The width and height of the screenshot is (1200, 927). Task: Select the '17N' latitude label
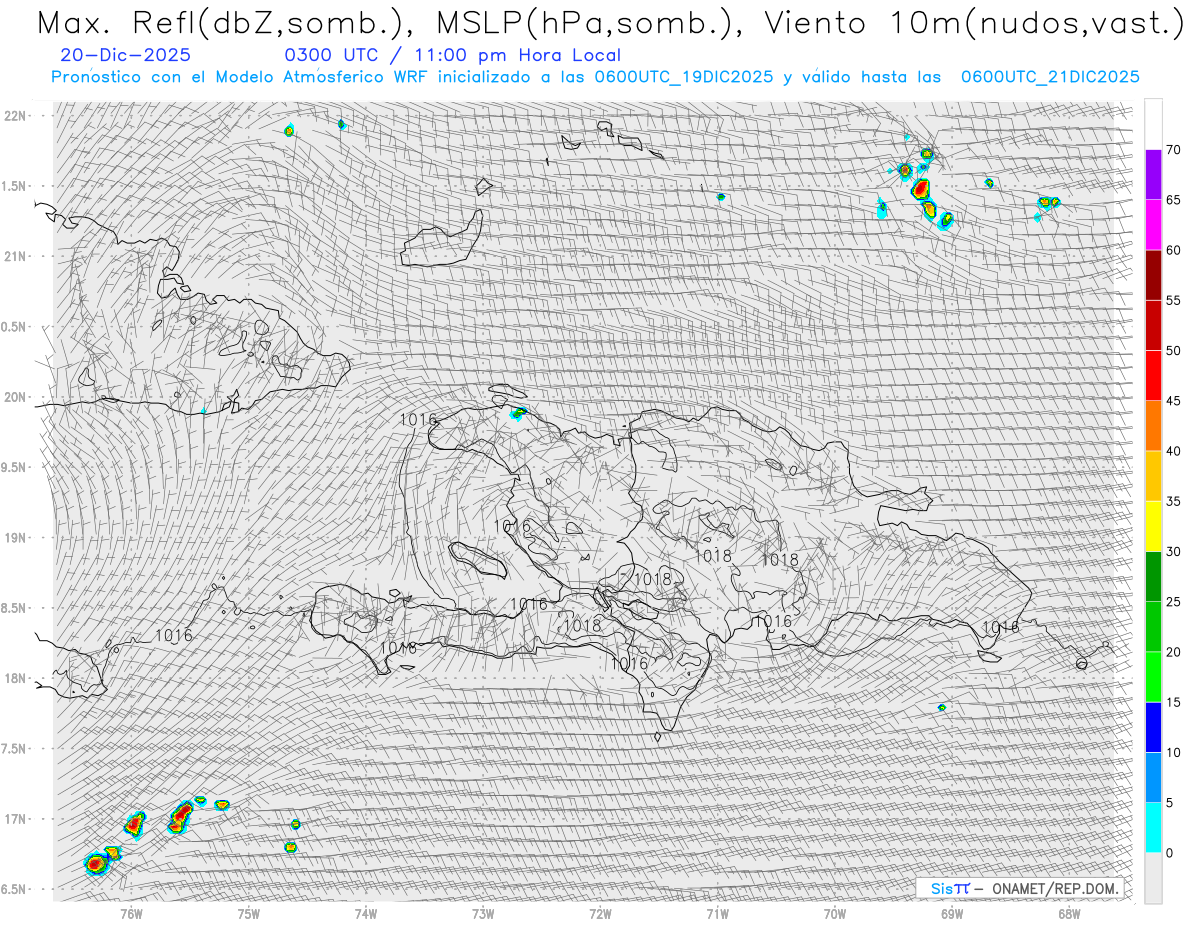pyautogui.click(x=16, y=819)
